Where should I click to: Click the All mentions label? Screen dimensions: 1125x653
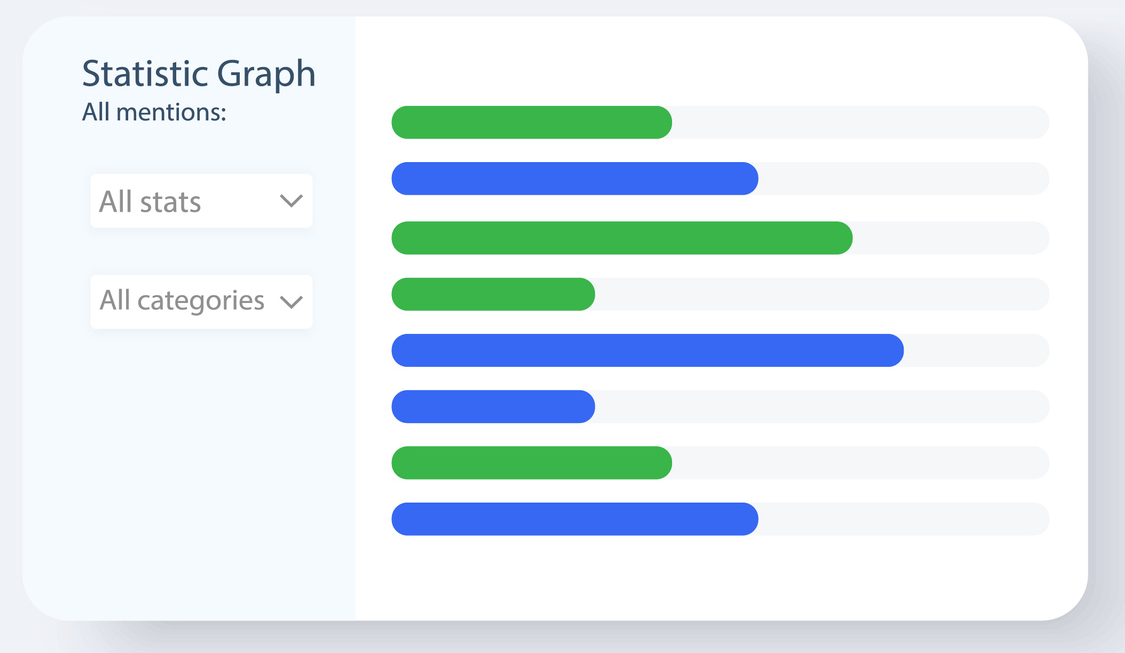click(x=154, y=113)
